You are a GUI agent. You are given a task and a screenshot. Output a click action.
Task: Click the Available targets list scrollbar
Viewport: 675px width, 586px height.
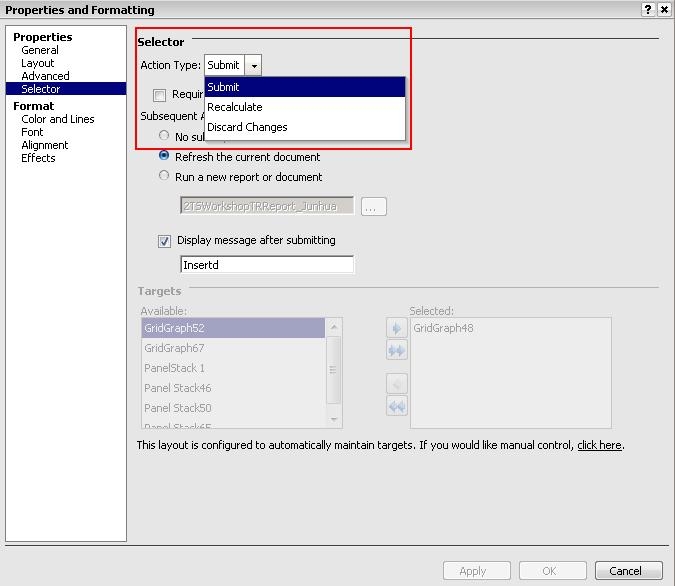(334, 372)
